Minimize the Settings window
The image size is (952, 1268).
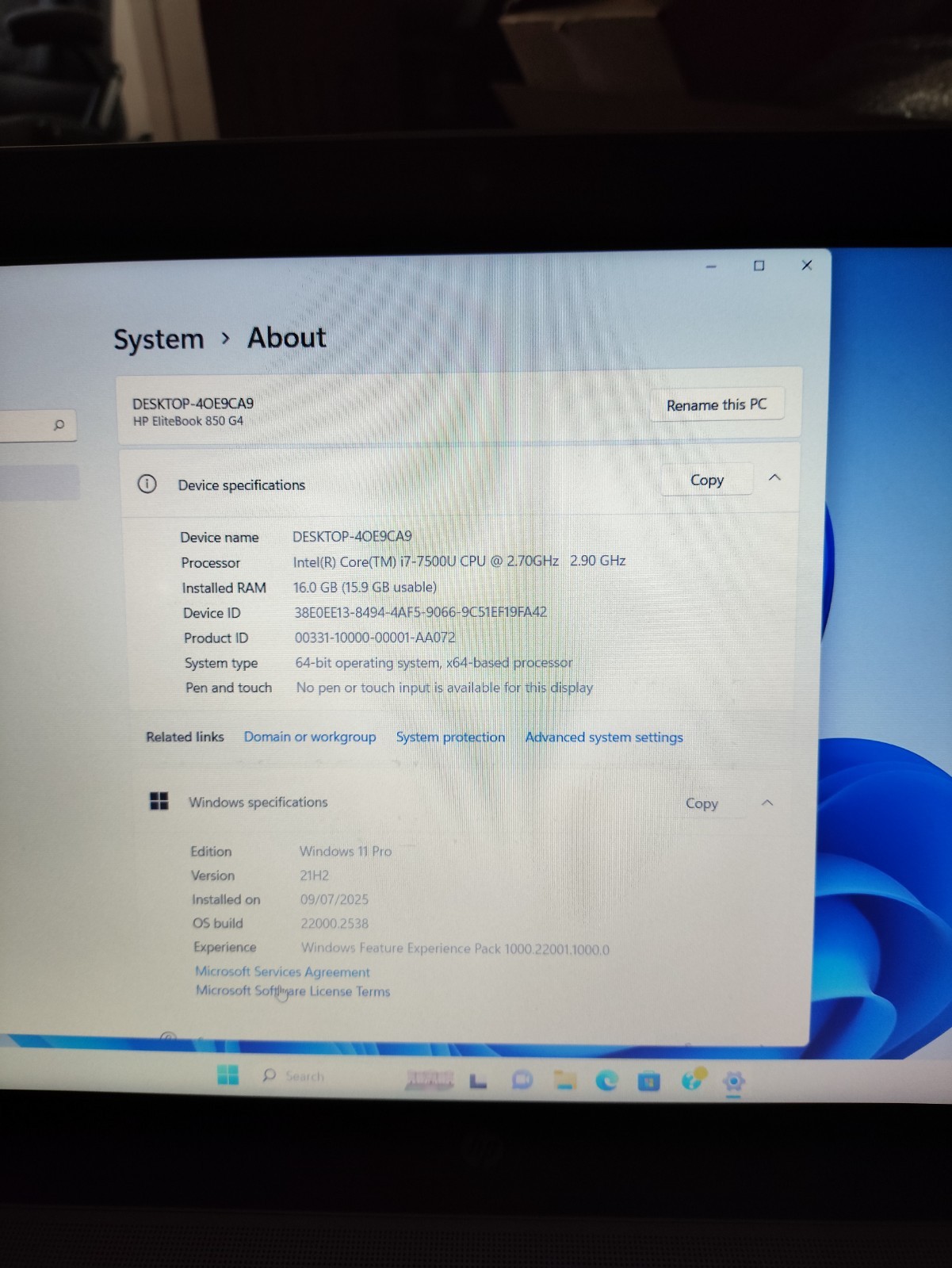click(x=711, y=266)
